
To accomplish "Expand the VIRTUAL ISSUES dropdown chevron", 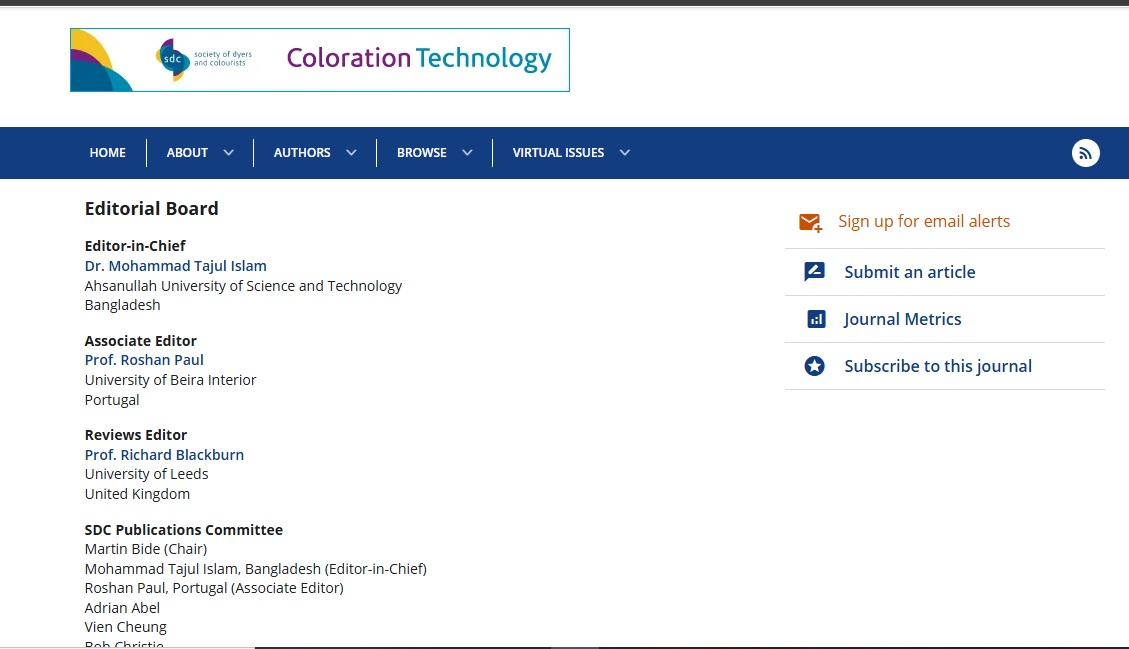I will (x=625, y=153).
